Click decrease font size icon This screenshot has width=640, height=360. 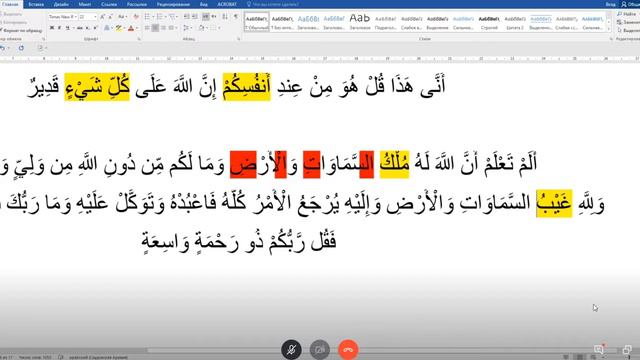(x=110, y=17)
